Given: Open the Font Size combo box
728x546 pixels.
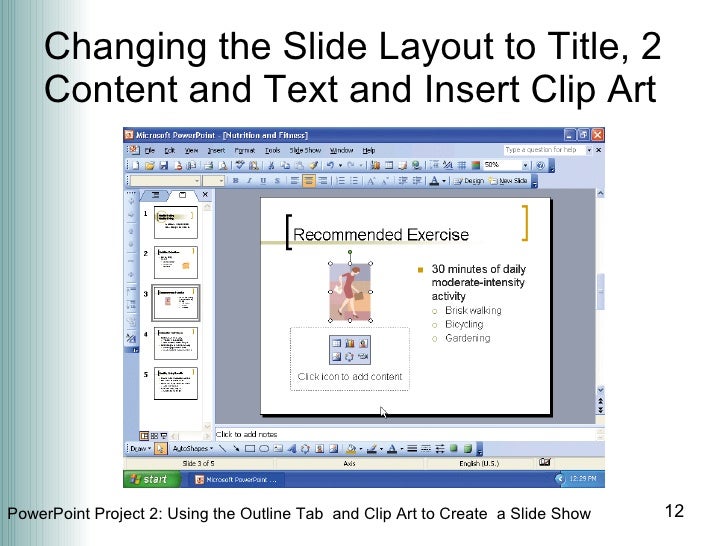Looking at the screenshot, I should pyautogui.click(x=214, y=181).
